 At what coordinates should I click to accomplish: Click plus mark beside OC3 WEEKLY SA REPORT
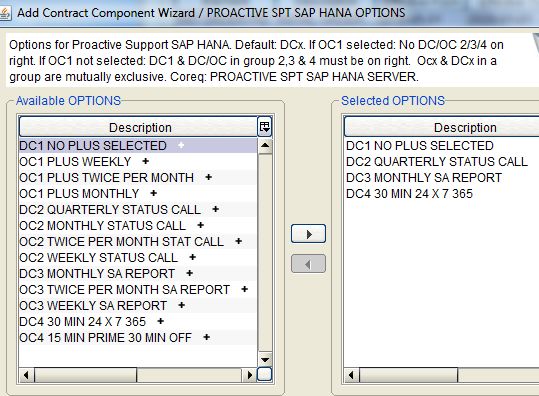(x=182, y=305)
